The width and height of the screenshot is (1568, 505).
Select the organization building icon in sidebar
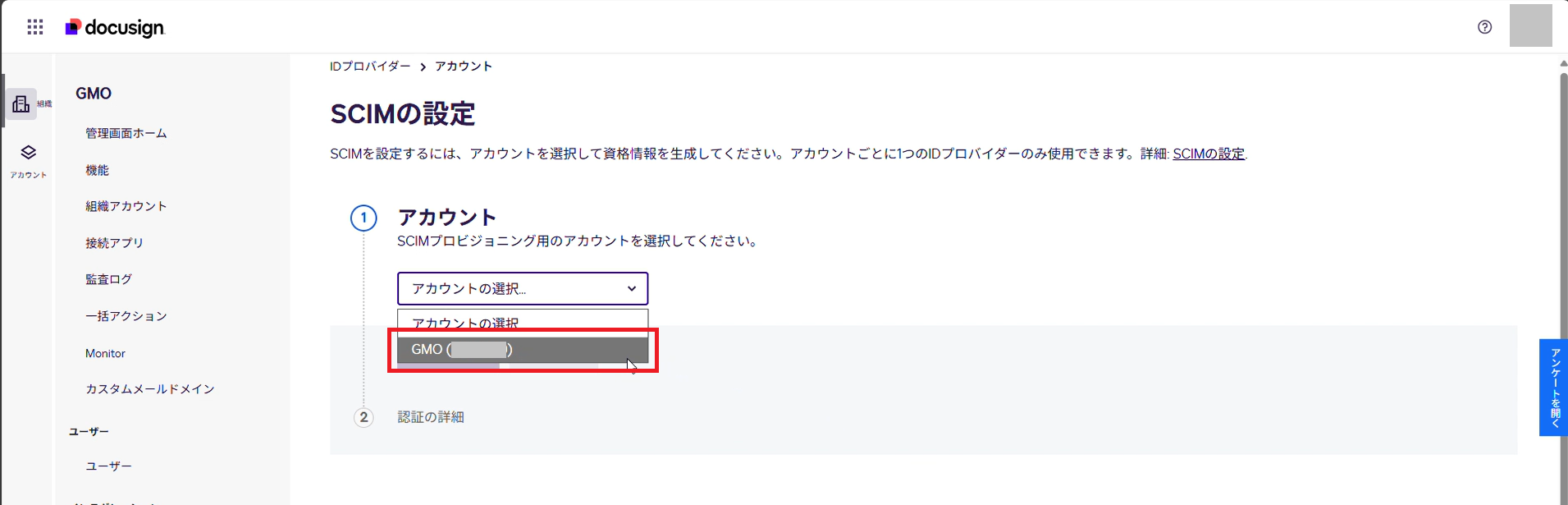[21, 104]
